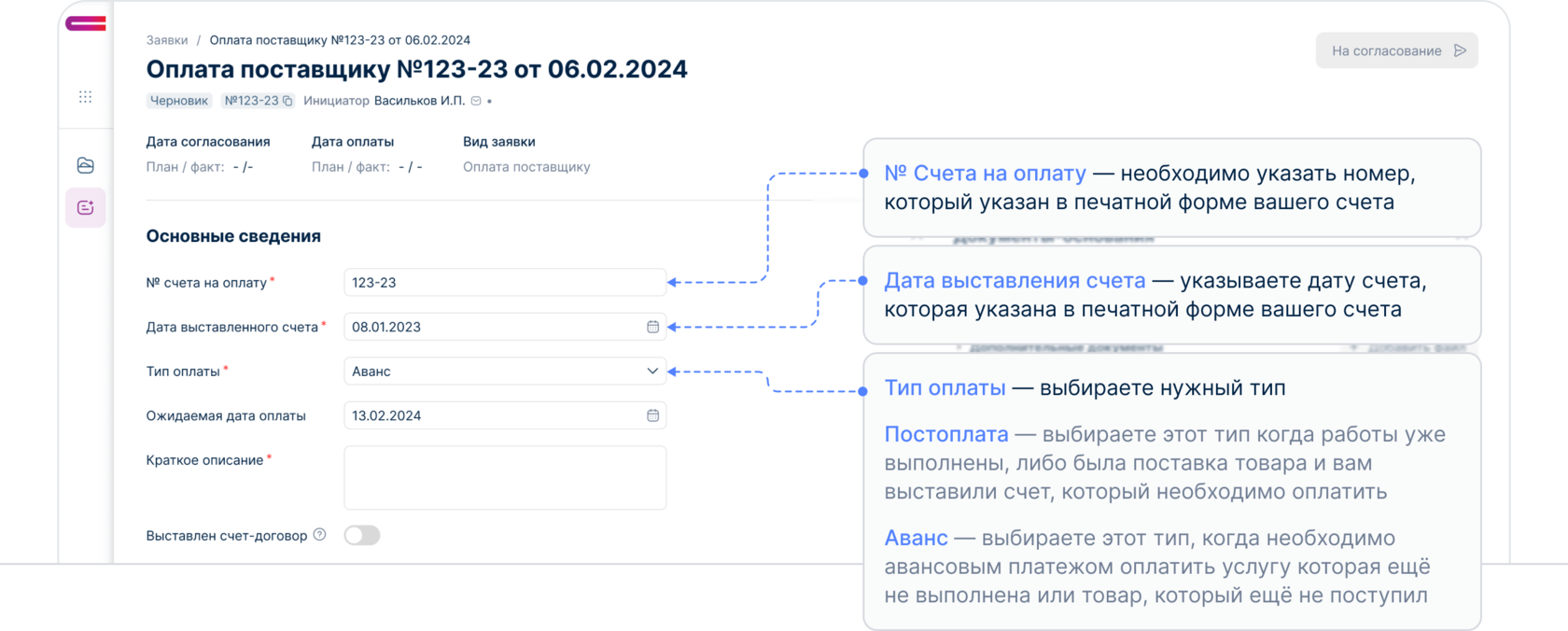Click the date field with 08.01.2023

coord(505,327)
